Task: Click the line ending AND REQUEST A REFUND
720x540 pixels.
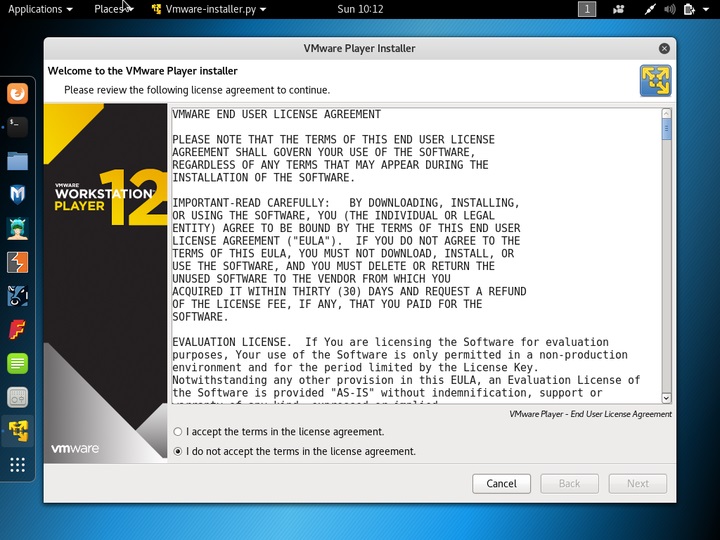Action: [349, 292]
